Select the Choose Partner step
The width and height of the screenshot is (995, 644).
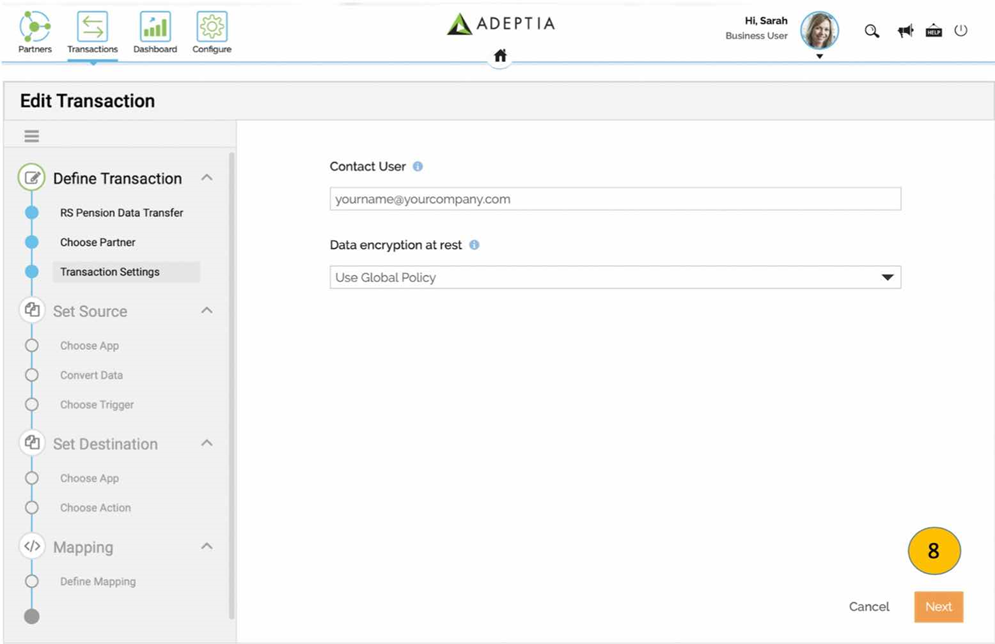click(x=98, y=242)
